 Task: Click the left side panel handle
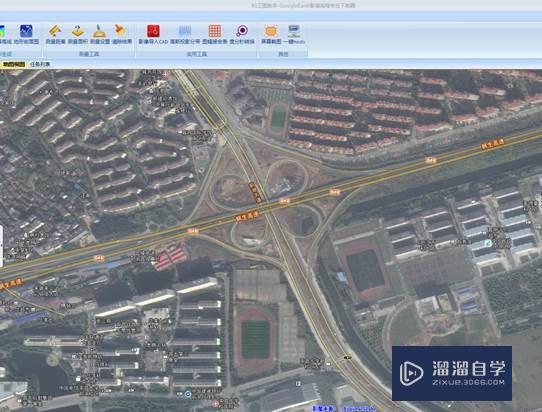tap(1, 246)
